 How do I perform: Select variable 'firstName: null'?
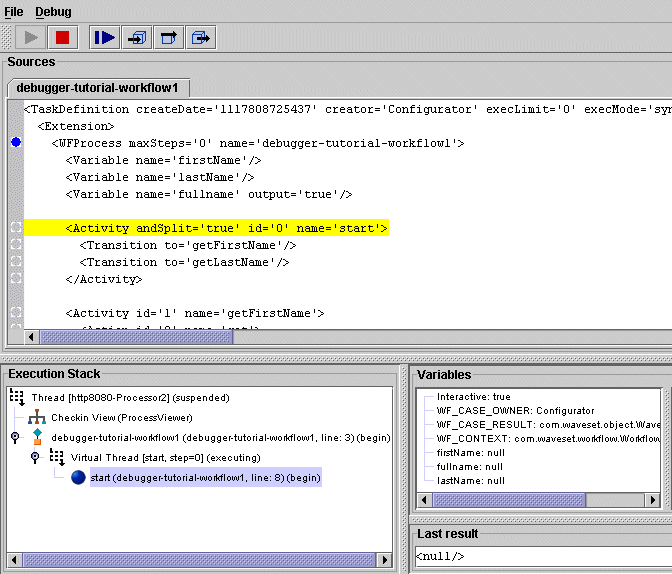click(471, 453)
